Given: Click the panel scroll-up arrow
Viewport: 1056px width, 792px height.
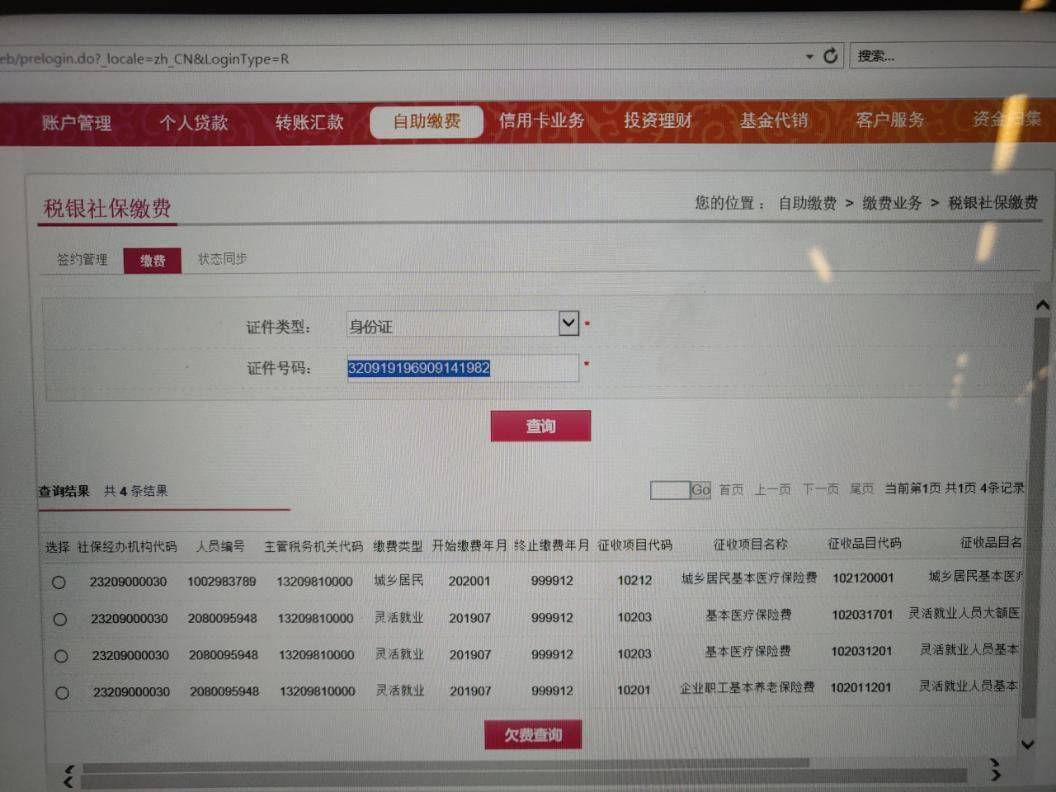Looking at the screenshot, I should 1043,306.
